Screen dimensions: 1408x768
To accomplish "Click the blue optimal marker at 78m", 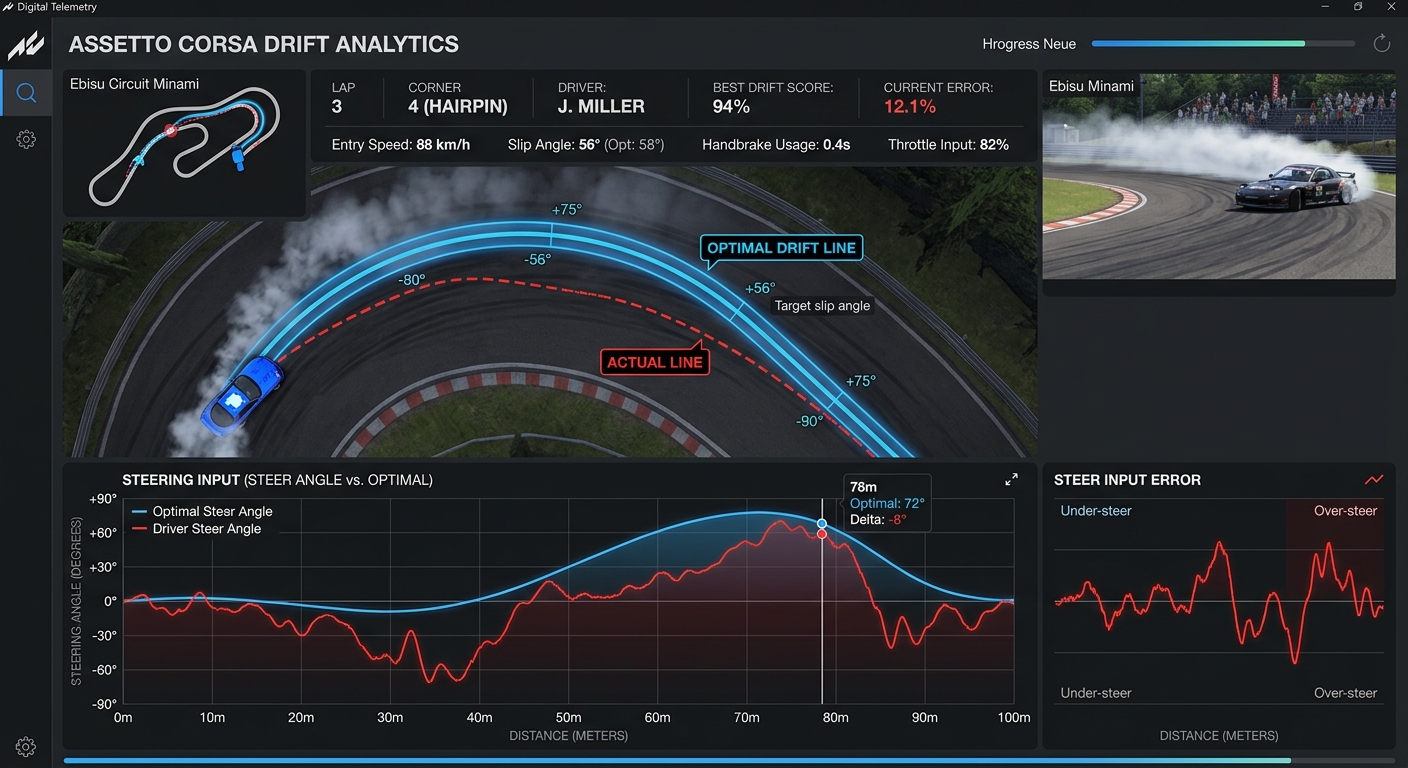I will pyautogui.click(x=822, y=524).
